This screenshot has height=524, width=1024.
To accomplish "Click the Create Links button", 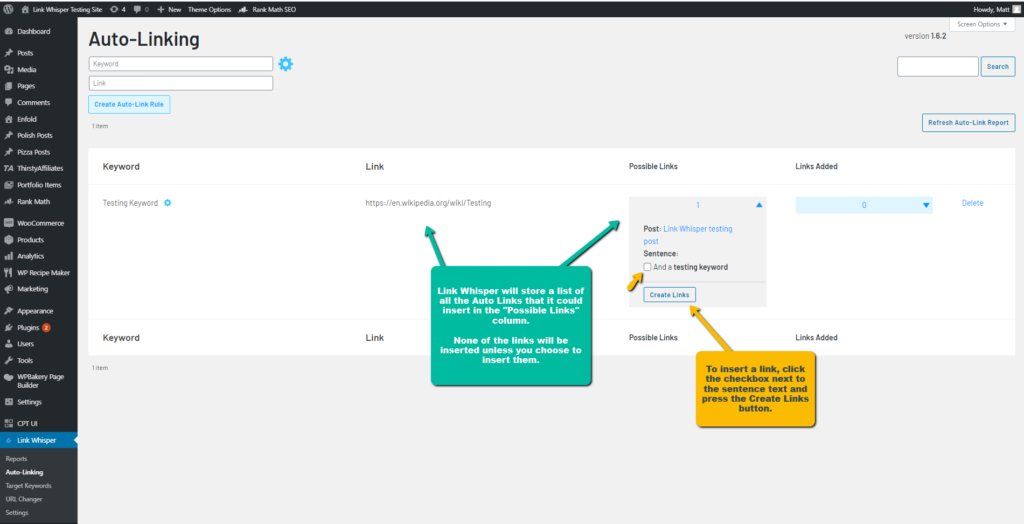I will [669, 295].
